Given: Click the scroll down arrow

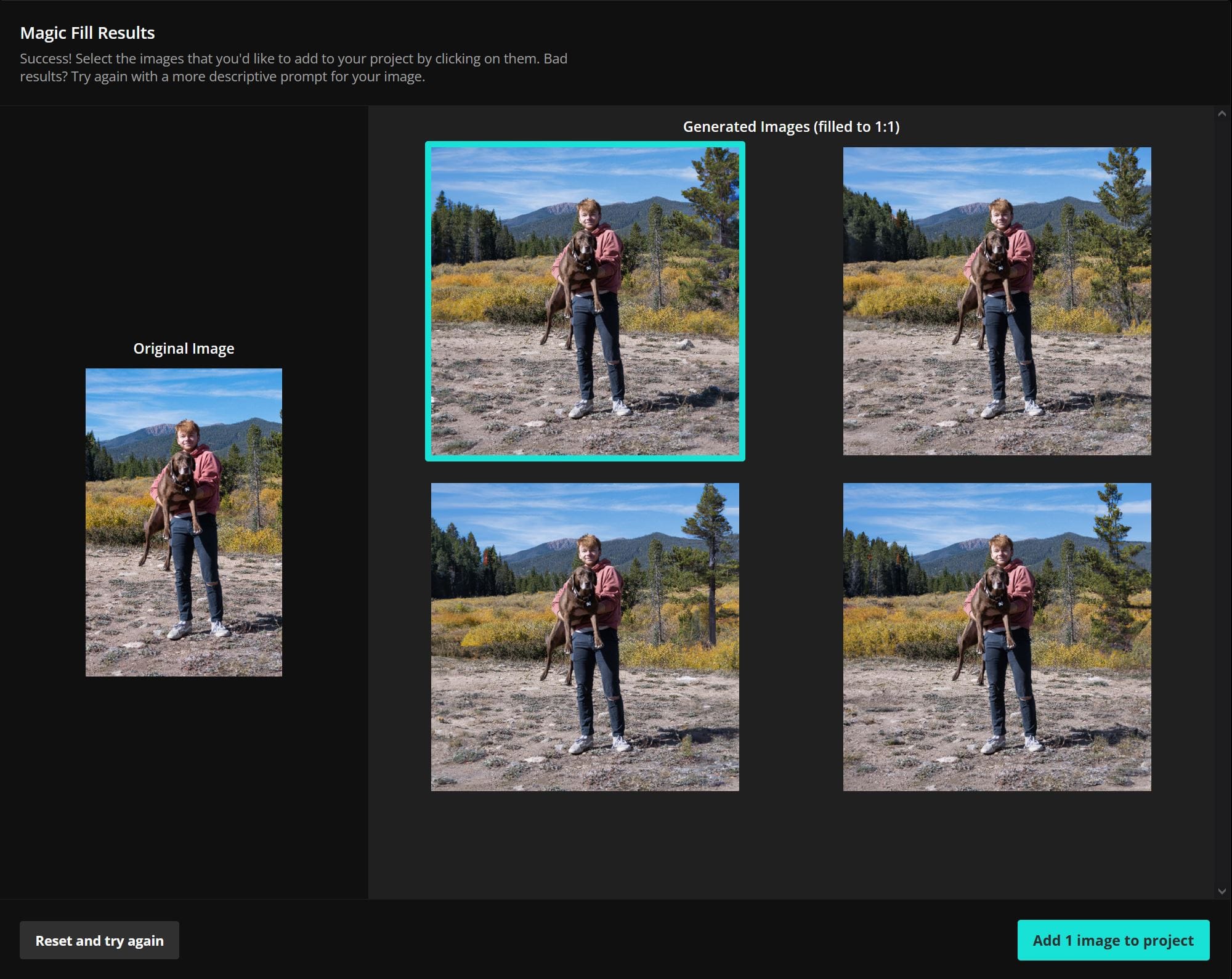Looking at the screenshot, I should pyautogui.click(x=1222, y=891).
